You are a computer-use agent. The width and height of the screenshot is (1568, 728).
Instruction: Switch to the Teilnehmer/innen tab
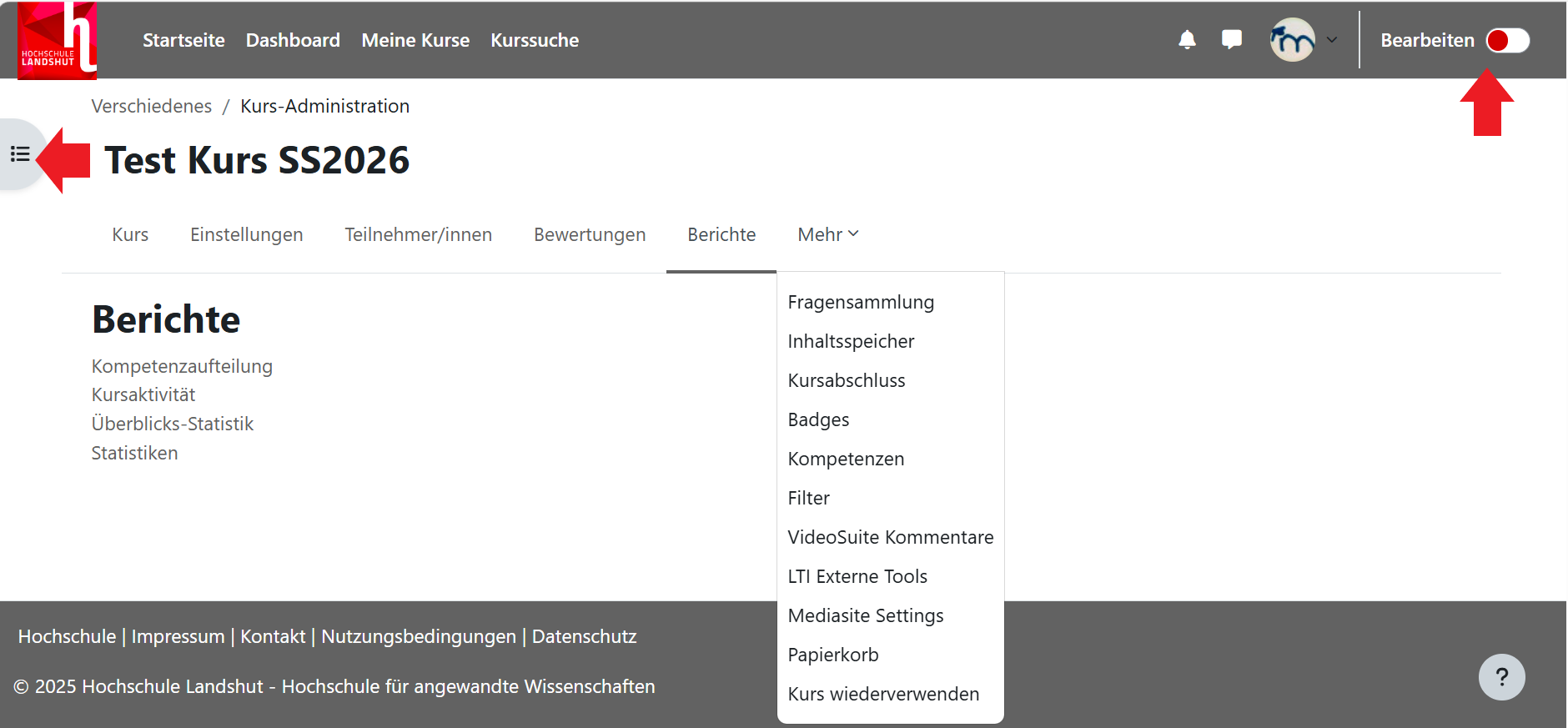click(x=418, y=235)
